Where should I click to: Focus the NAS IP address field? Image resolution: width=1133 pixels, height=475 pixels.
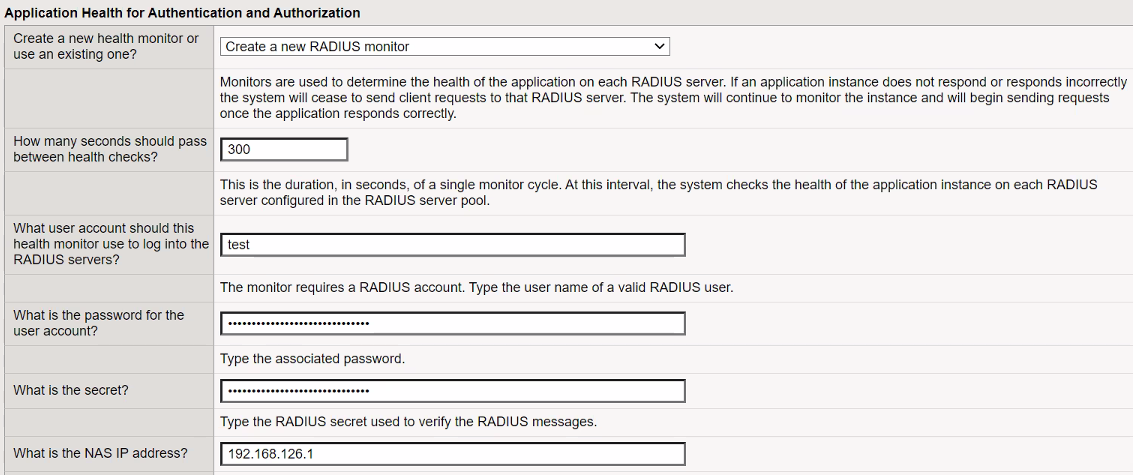[452, 454]
